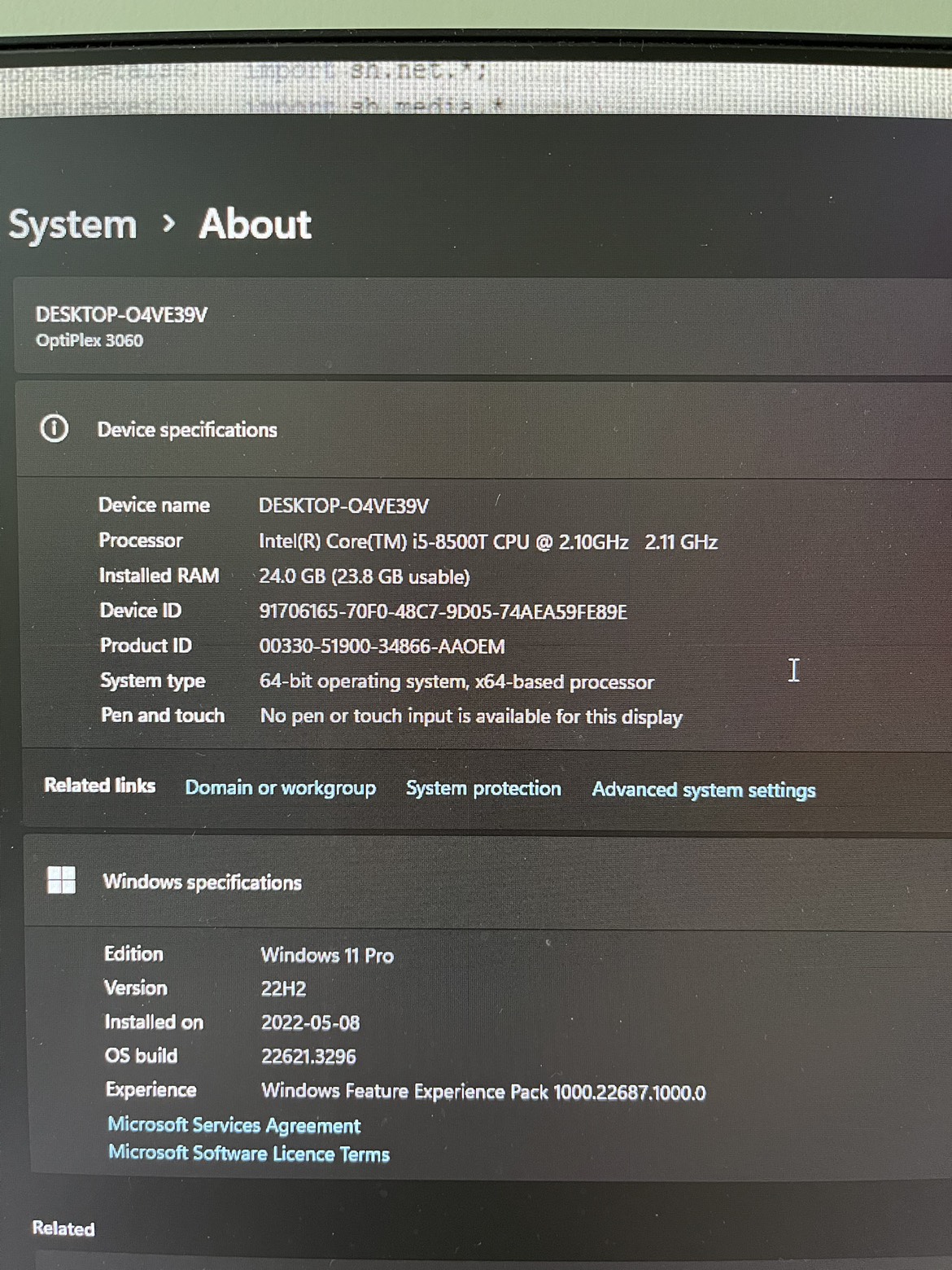This screenshot has width=952, height=1270.
Task: Click the Experience label
Action: tap(151, 1090)
